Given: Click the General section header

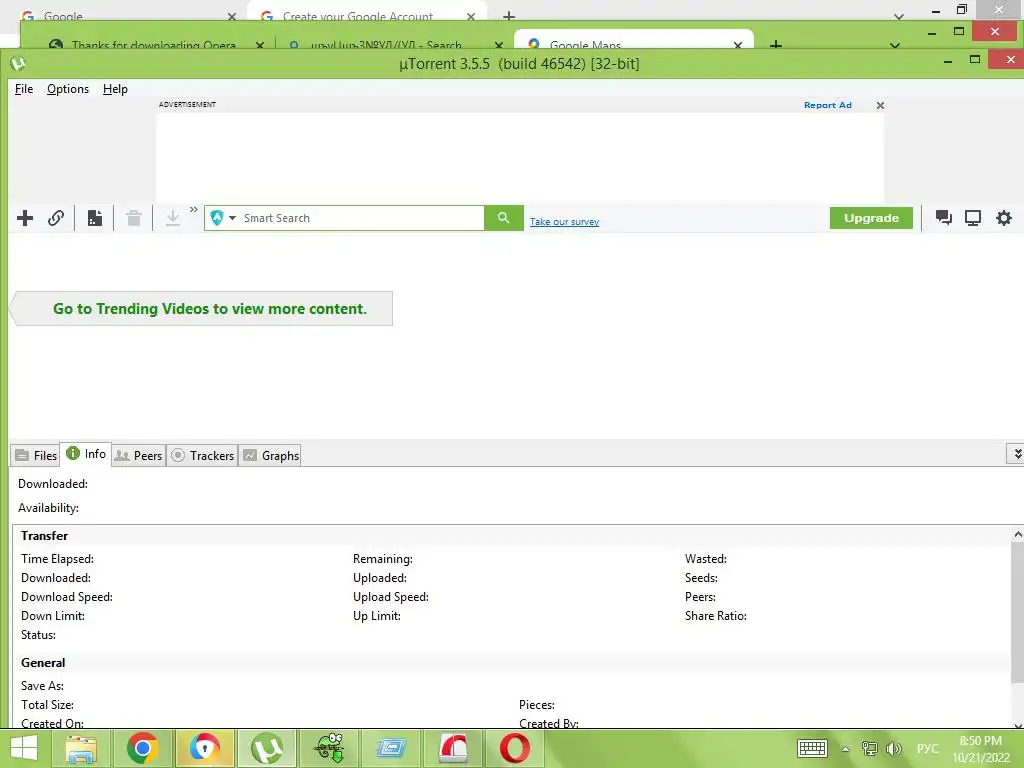Looking at the screenshot, I should click(43, 662).
